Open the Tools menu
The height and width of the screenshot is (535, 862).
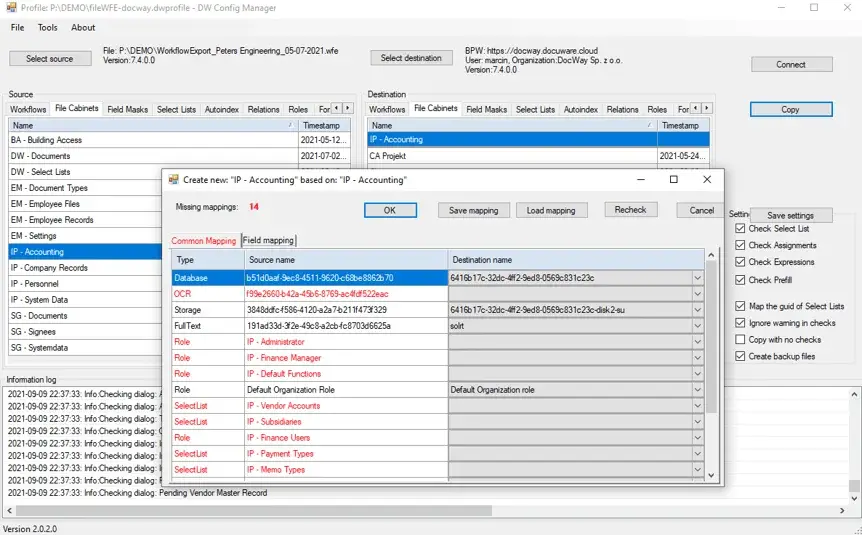tap(48, 27)
